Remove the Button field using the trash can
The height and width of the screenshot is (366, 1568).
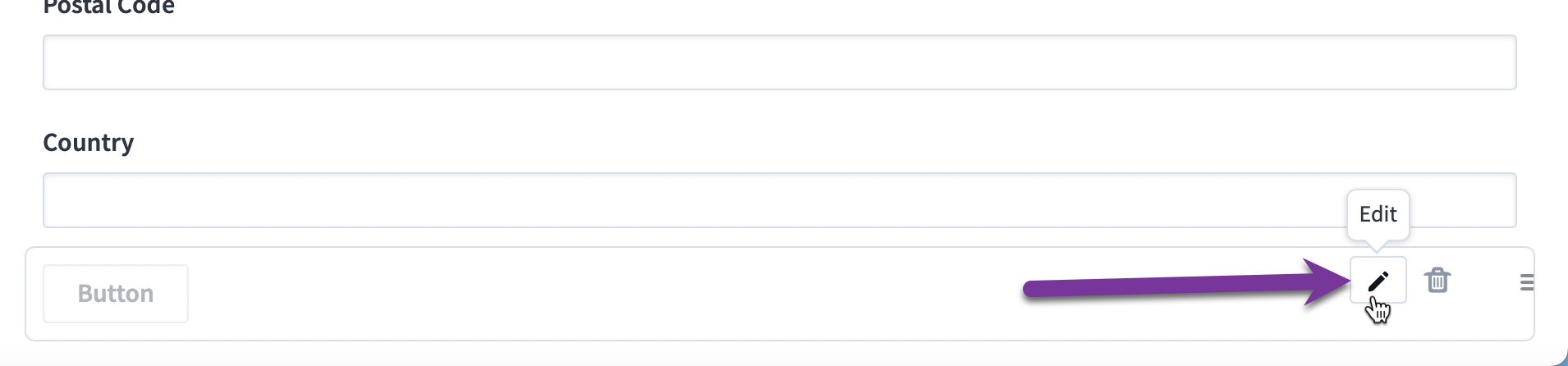pos(1437,280)
